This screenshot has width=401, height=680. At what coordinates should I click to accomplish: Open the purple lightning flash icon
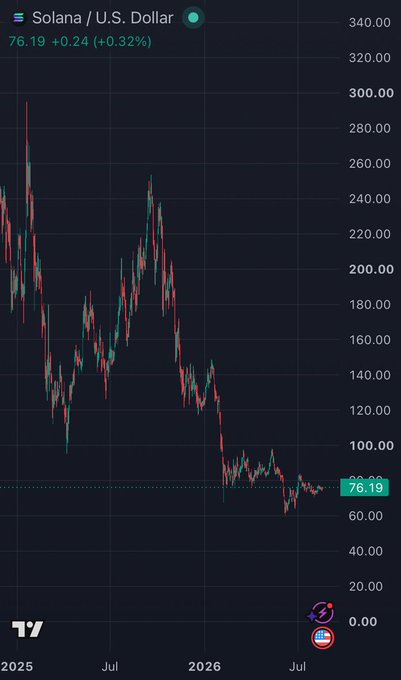[321, 613]
